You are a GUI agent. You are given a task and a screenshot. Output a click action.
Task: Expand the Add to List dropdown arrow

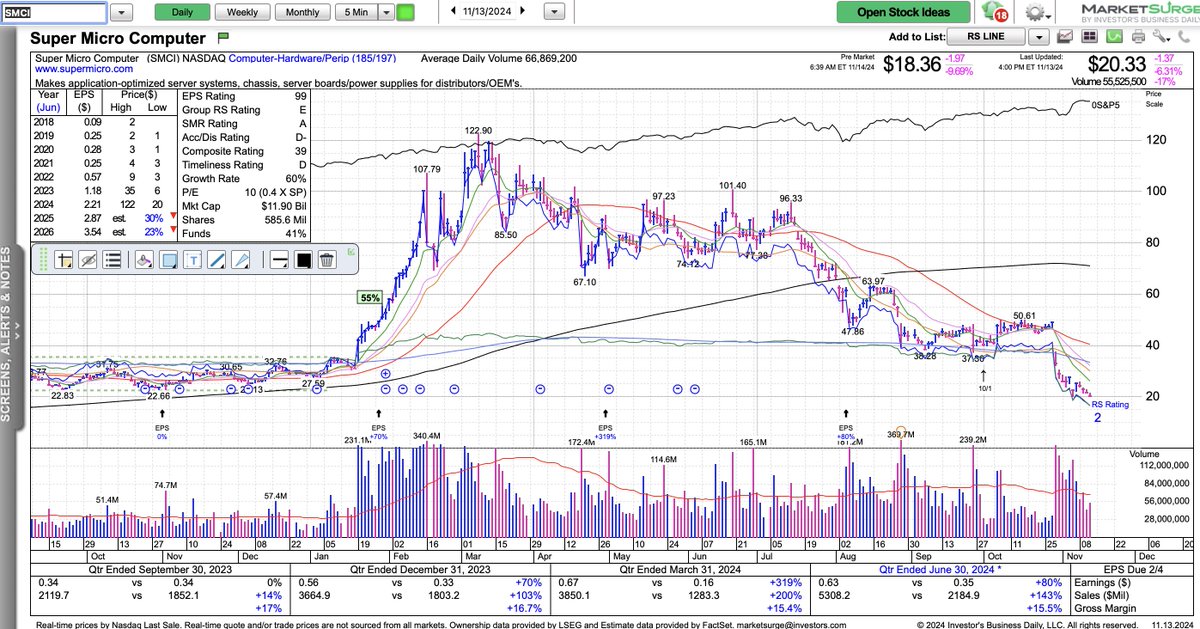coord(1039,37)
